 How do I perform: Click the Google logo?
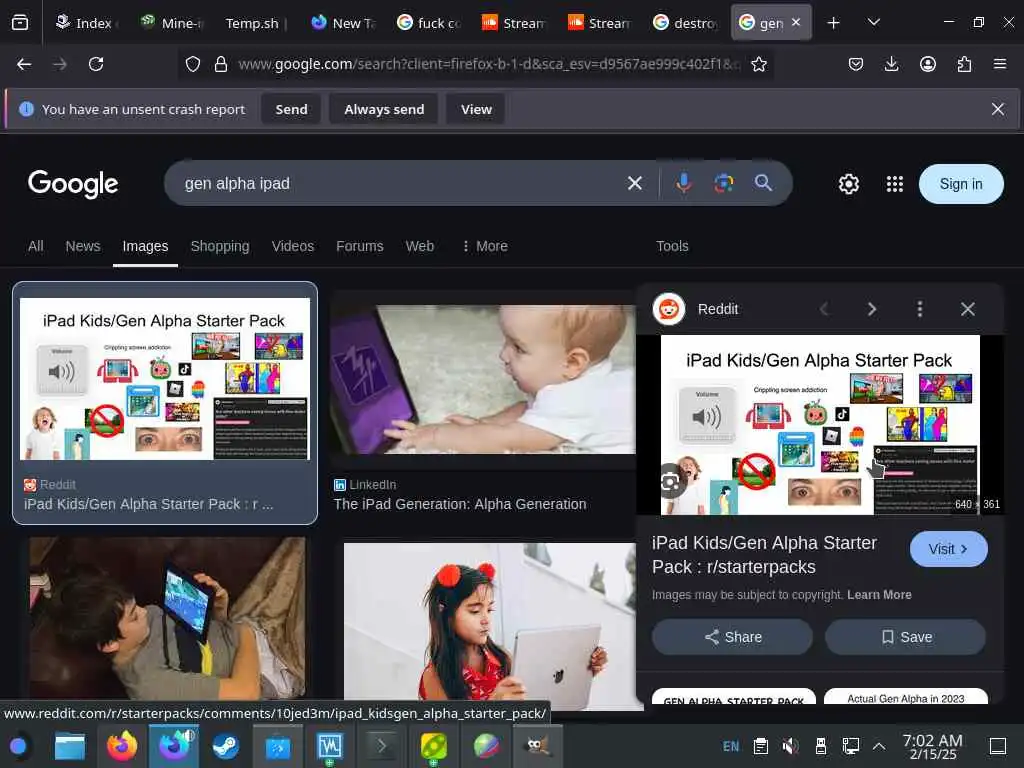73,184
